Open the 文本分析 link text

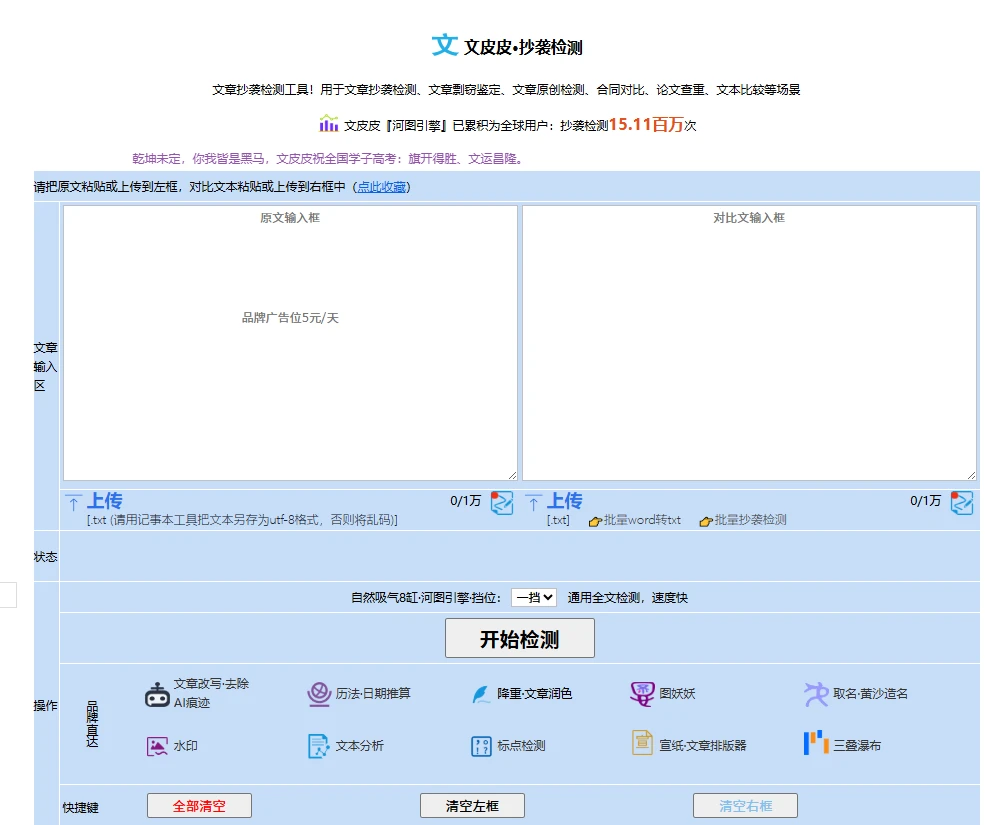coord(359,747)
